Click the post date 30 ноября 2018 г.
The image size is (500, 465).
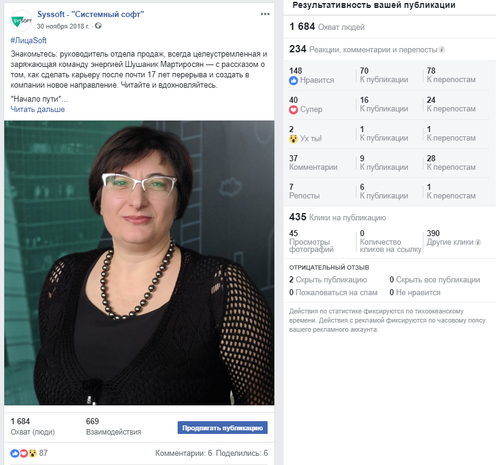(x=63, y=26)
